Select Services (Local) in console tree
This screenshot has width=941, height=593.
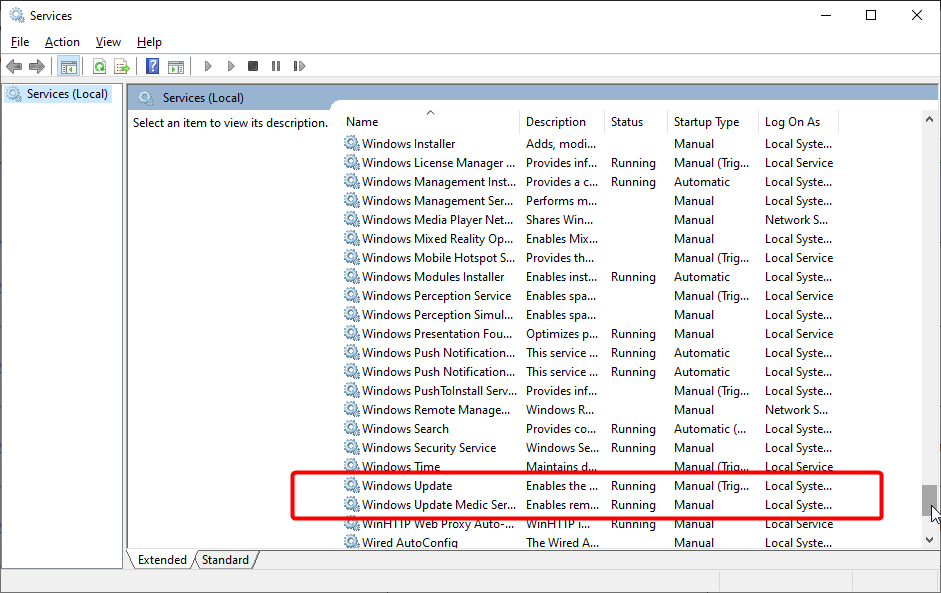[58, 94]
